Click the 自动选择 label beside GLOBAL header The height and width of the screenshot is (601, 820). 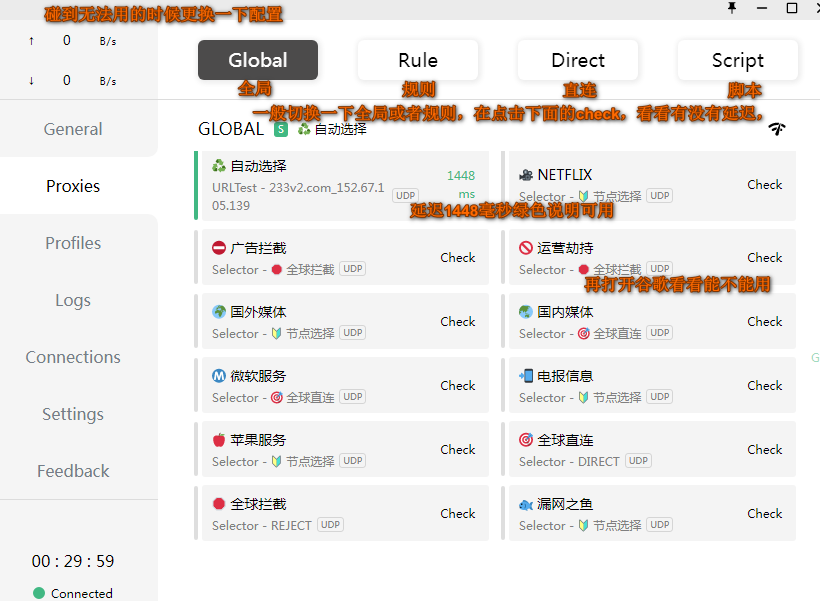coord(340,129)
